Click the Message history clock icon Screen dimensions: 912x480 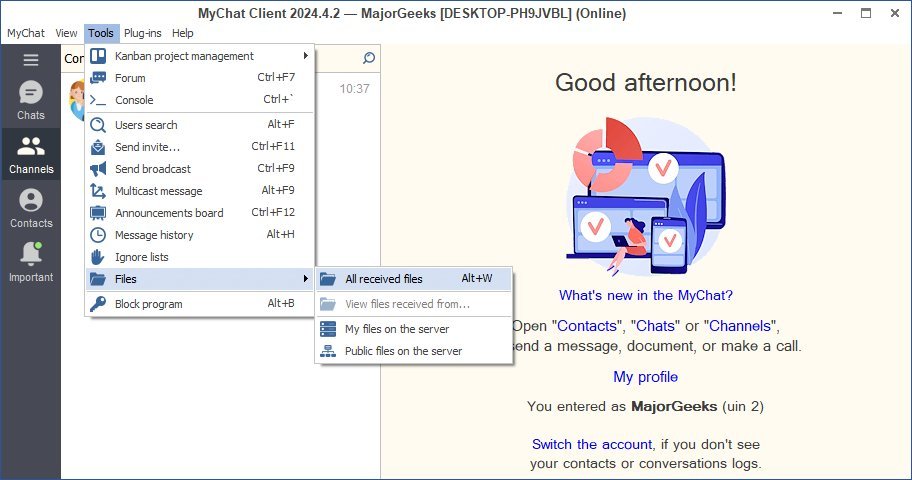click(98, 235)
